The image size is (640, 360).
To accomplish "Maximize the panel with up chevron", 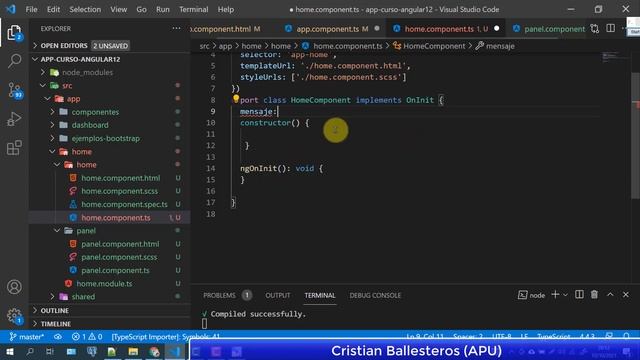I will tap(610, 295).
